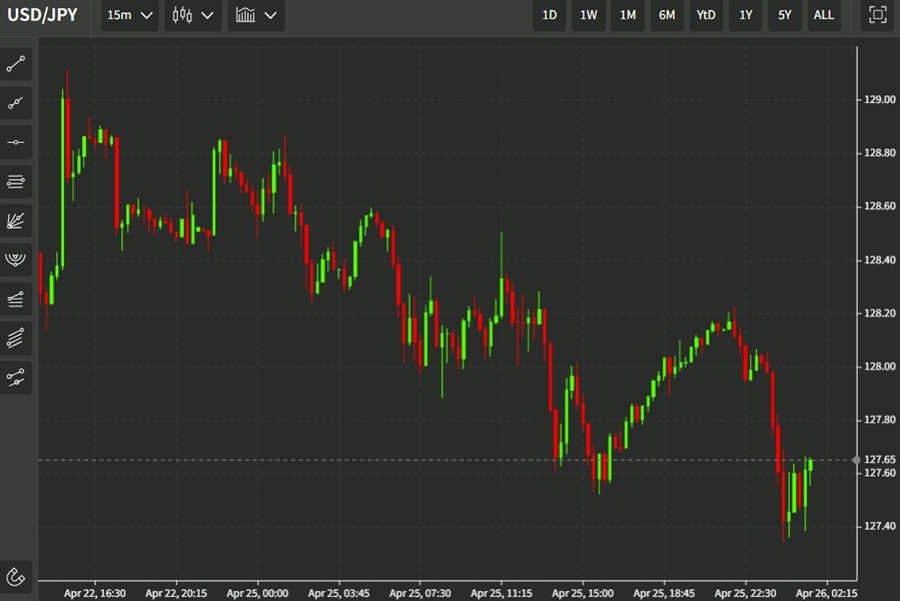Click the 127.40 price axis label

[879, 526]
